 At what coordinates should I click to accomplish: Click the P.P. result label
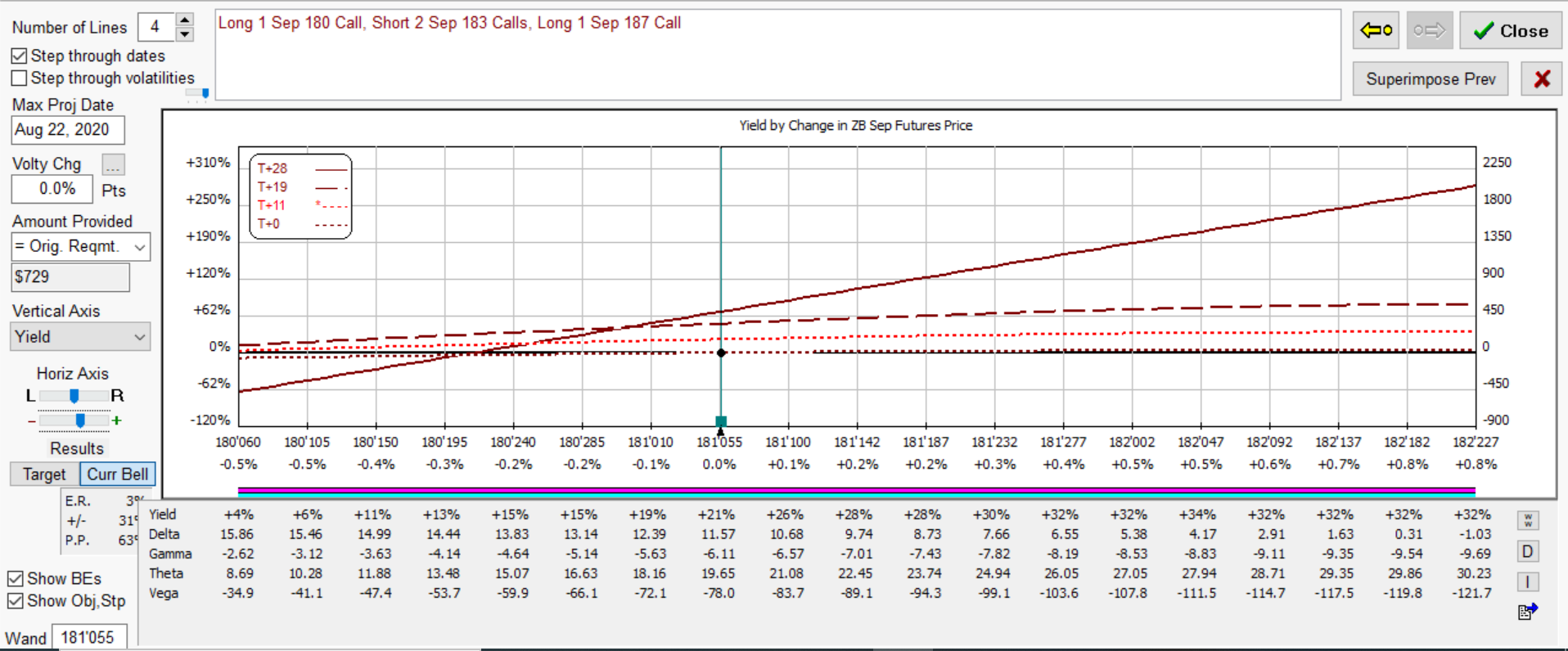pos(78,541)
